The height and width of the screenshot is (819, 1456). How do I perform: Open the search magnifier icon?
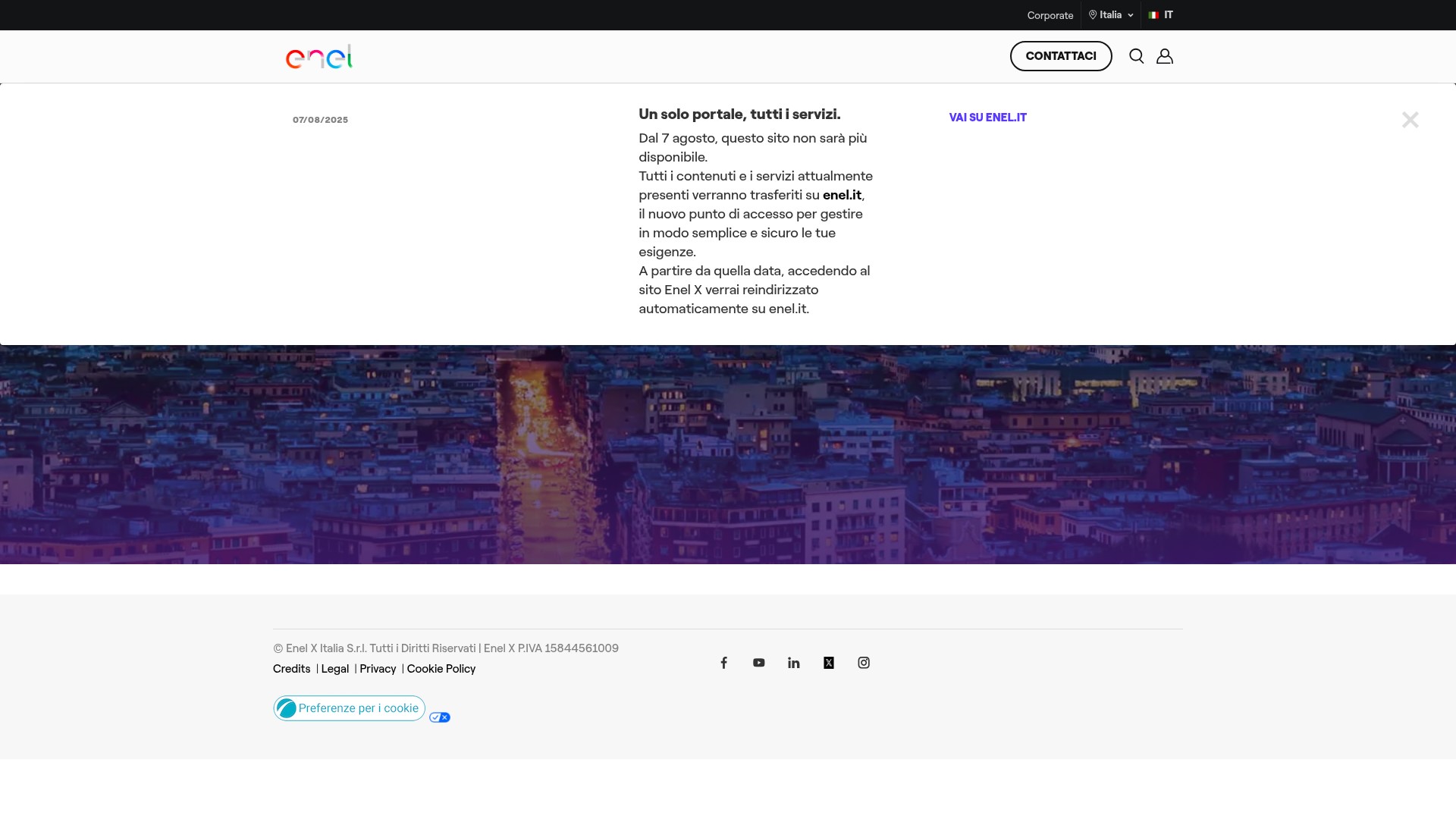pyautogui.click(x=1136, y=56)
